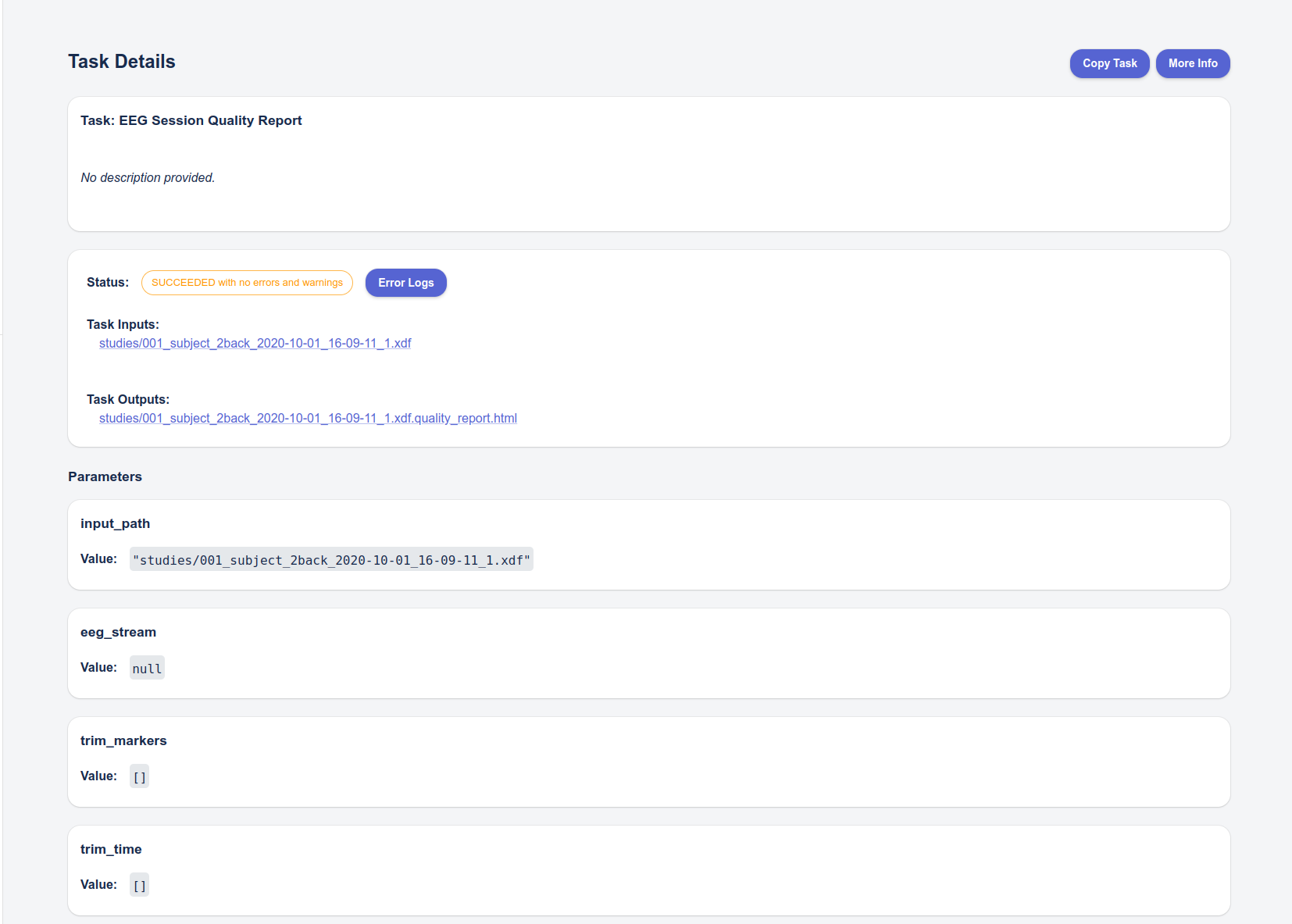The image size is (1292, 924).
Task: Click the trim_time empty list value
Action: coord(139,886)
